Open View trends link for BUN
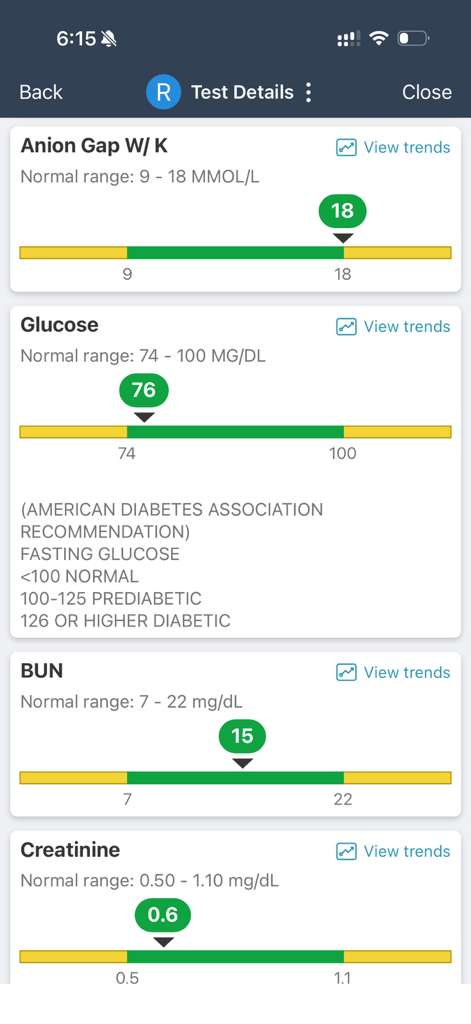 pyautogui.click(x=407, y=672)
